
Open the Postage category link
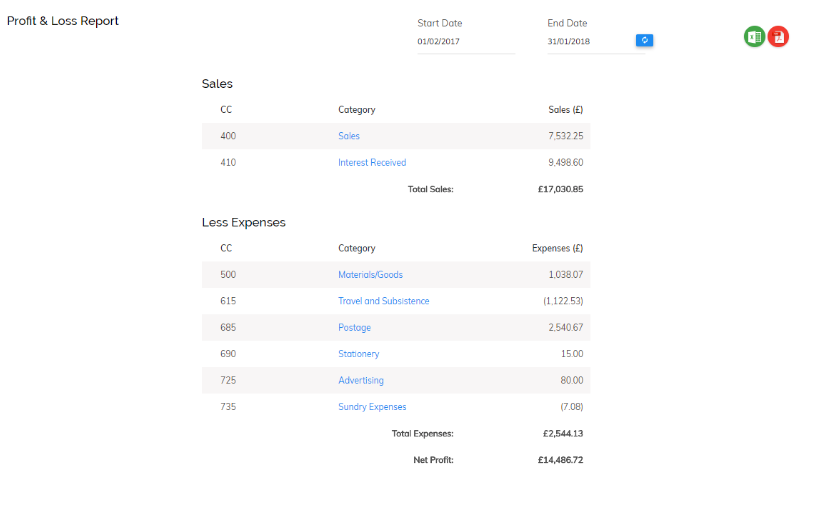click(355, 327)
